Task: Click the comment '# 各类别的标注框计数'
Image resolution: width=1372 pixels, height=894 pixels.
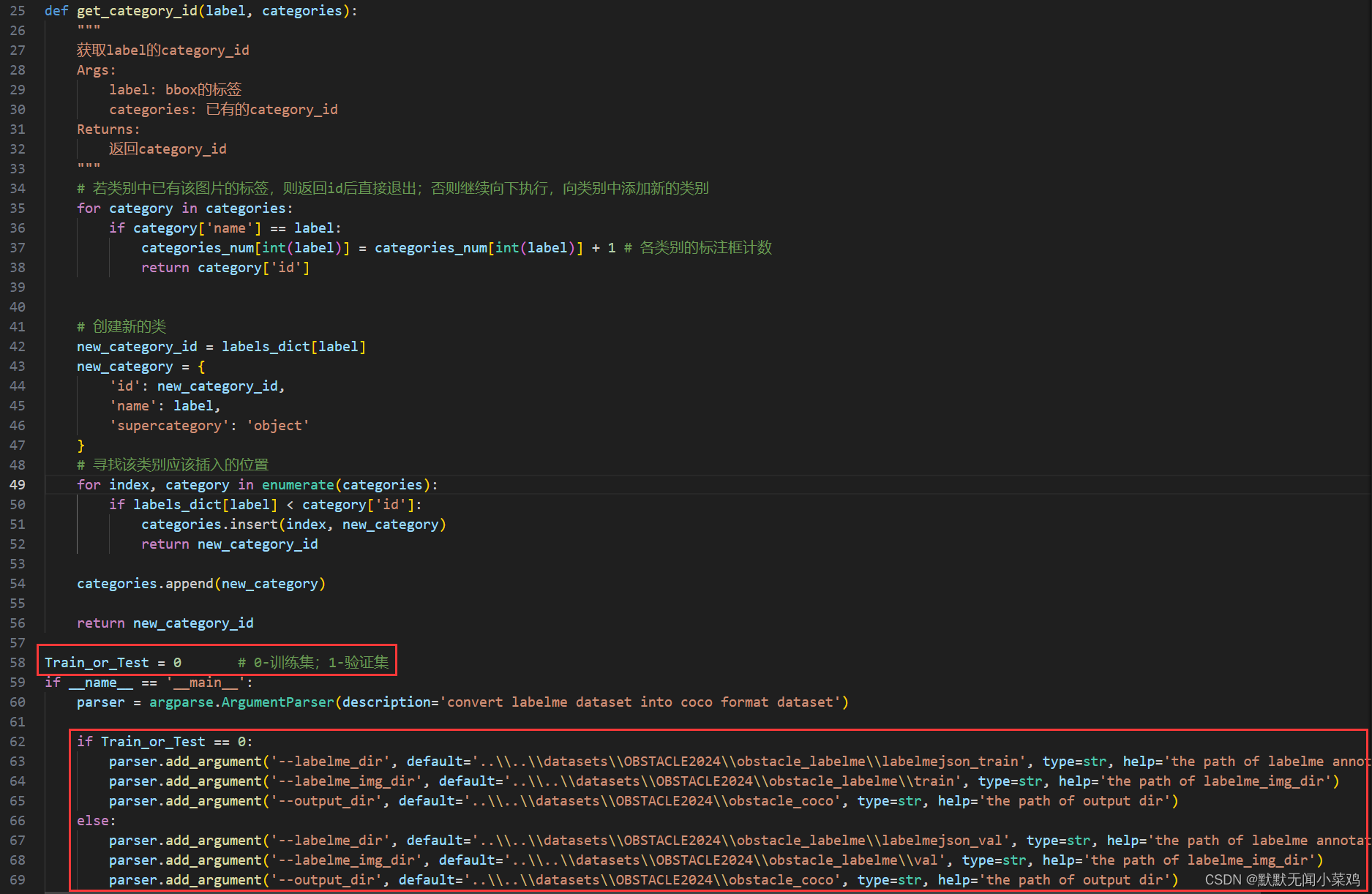Action: (x=698, y=248)
